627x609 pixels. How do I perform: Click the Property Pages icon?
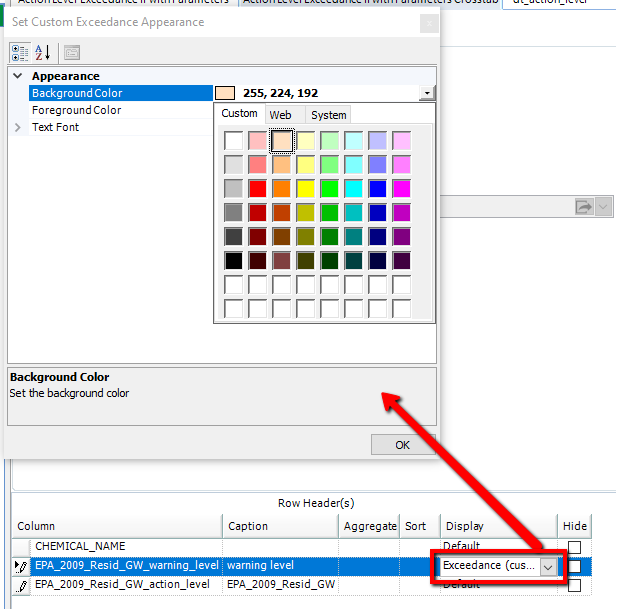pyautogui.click(x=72, y=53)
